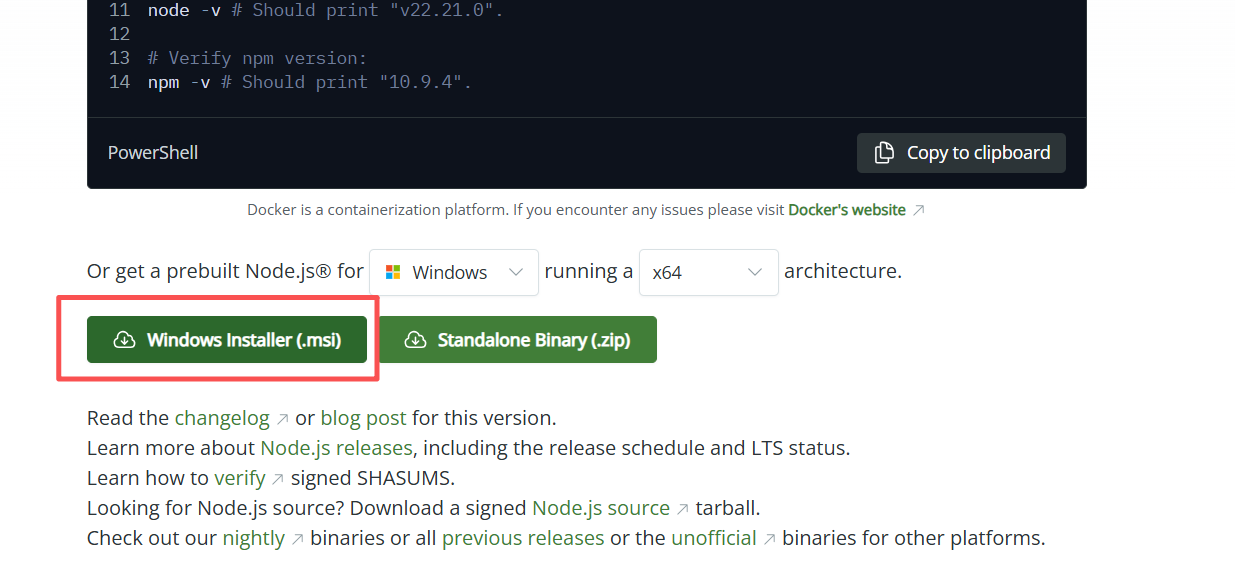Click download cloud icon on Windows Installer
This screenshot has width=1235, height=579.
pyautogui.click(x=124, y=340)
